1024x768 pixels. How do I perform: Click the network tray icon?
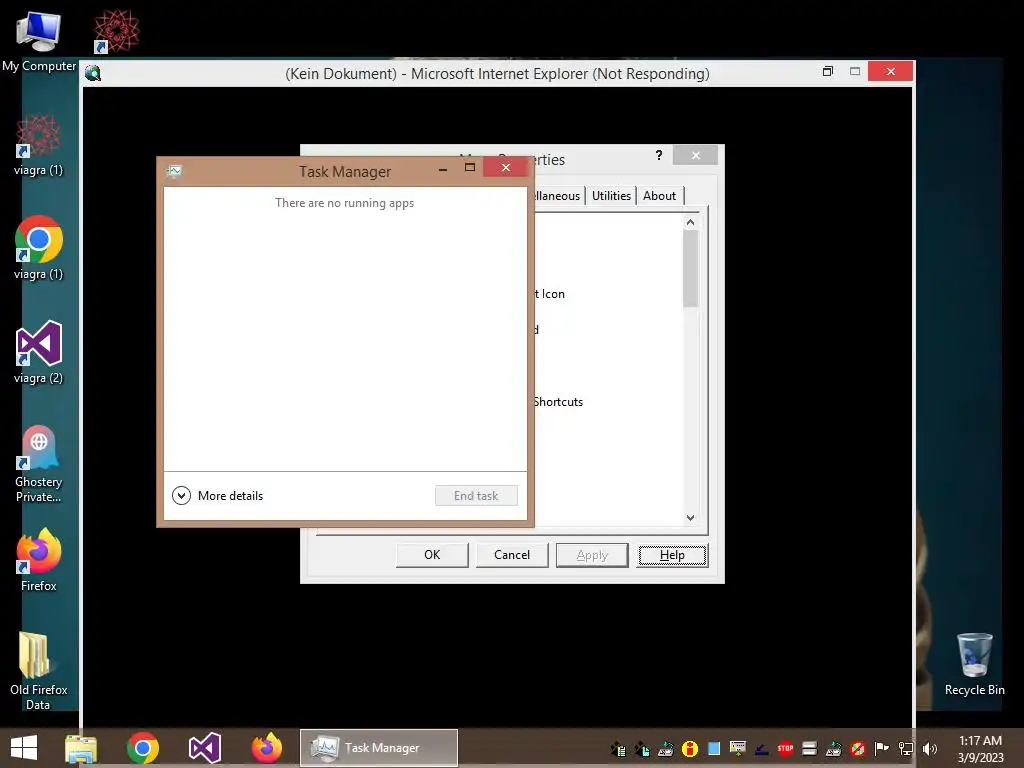906,748
